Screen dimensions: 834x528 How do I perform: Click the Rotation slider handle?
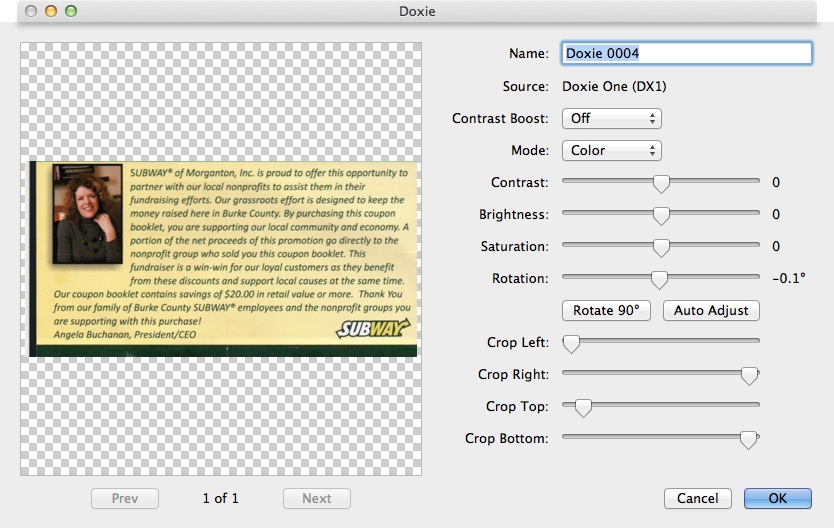coord(659,279)
